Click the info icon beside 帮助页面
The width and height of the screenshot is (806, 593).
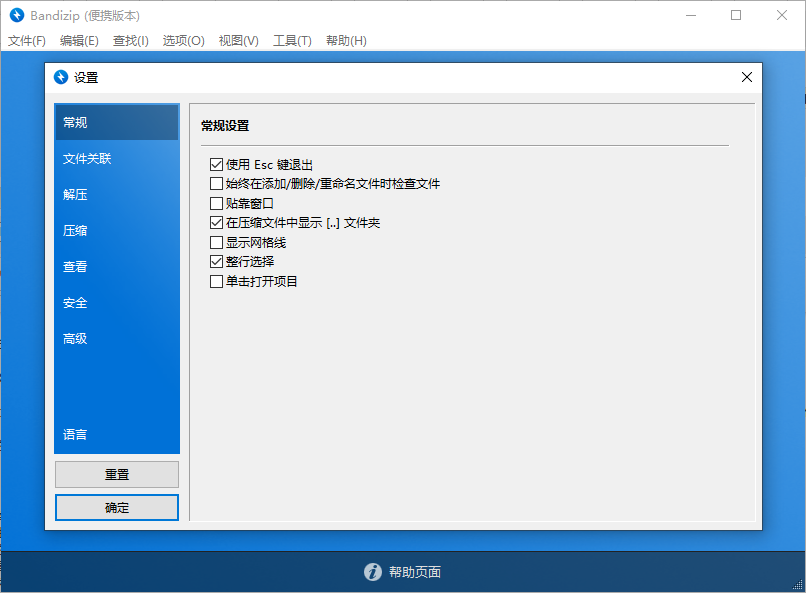tap(373, 571)
